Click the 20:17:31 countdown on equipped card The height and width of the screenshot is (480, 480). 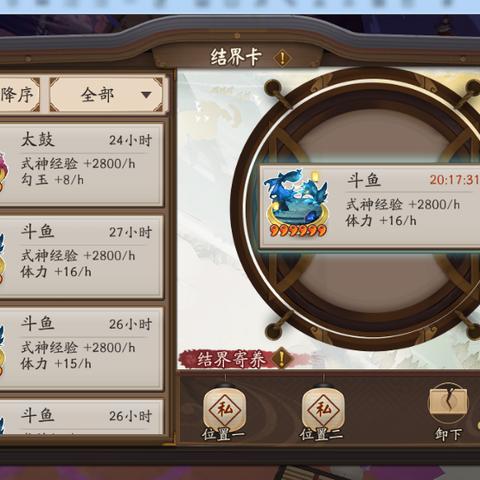[454, 180]
